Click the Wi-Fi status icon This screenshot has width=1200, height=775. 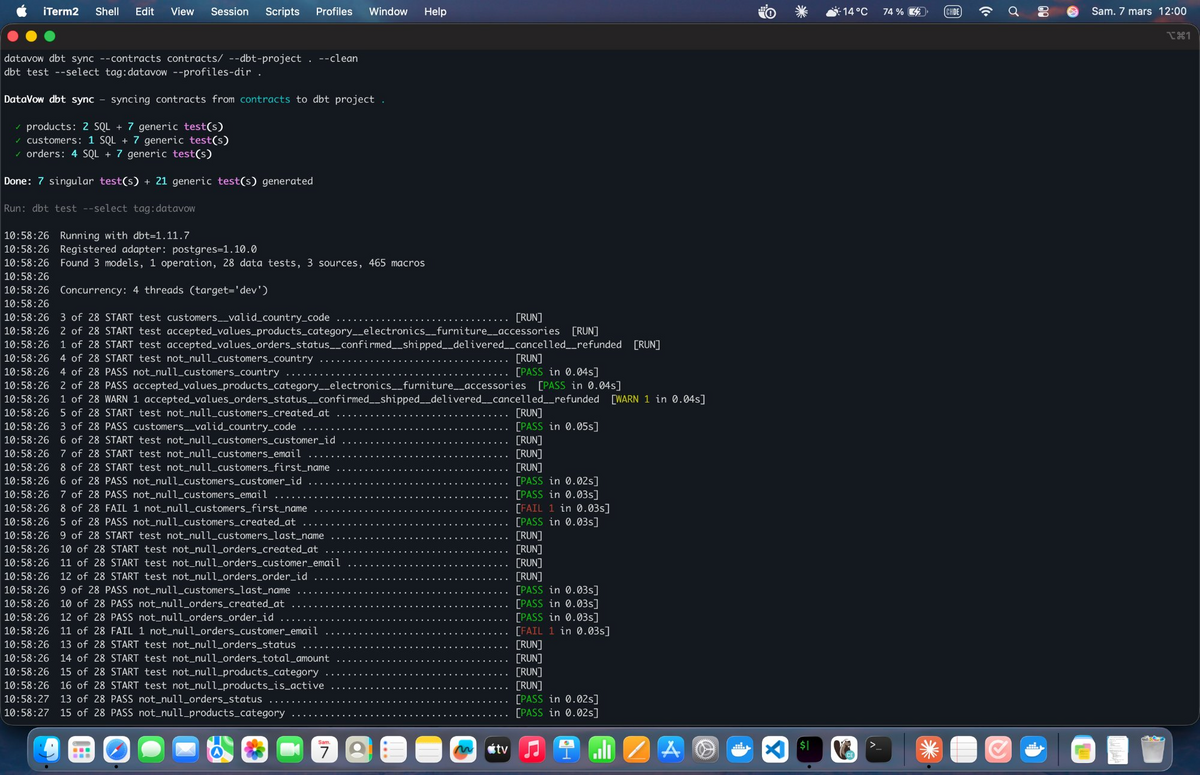click(x=986, y=11)
